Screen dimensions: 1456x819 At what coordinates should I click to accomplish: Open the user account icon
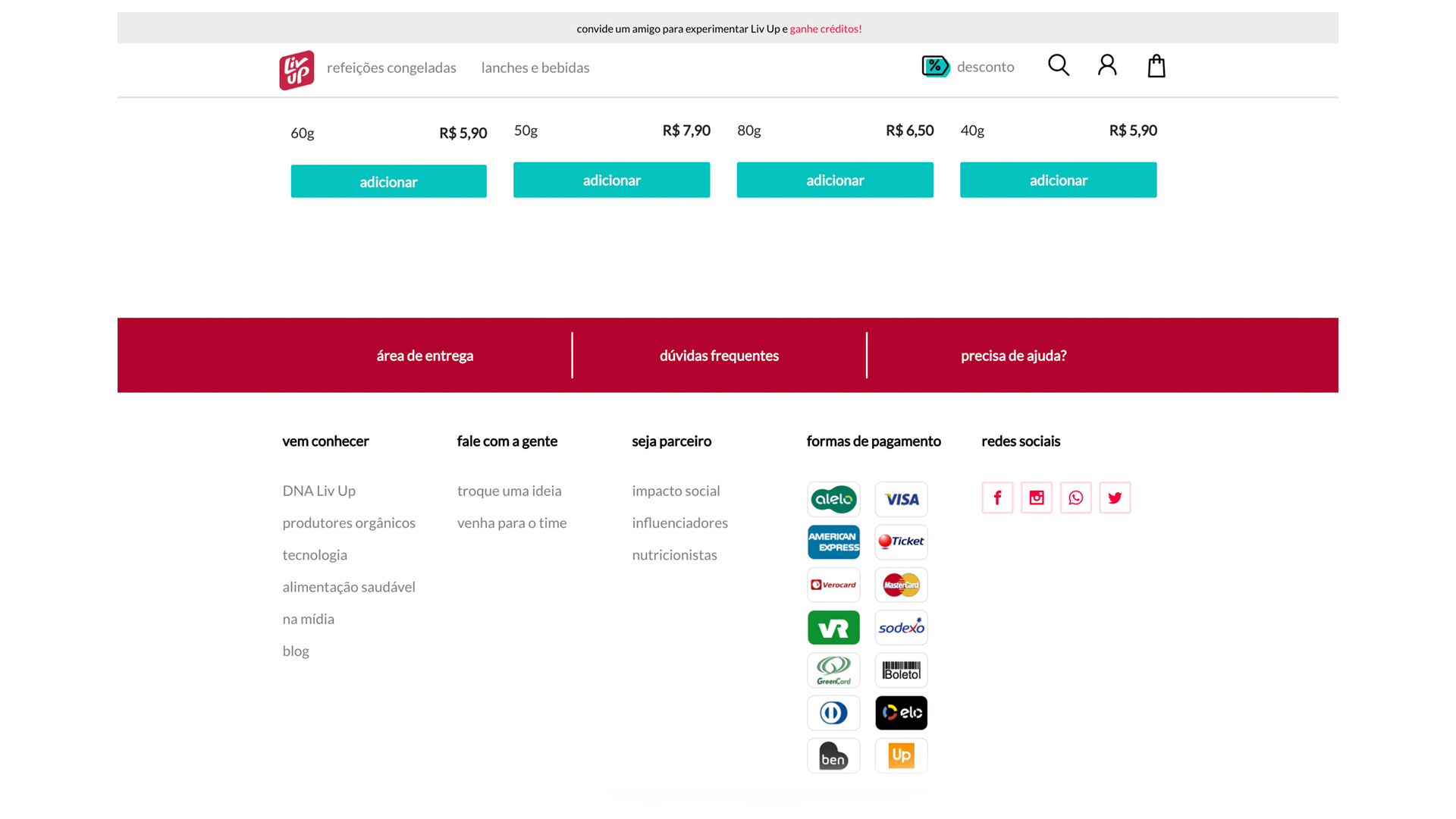(1107, 66)
